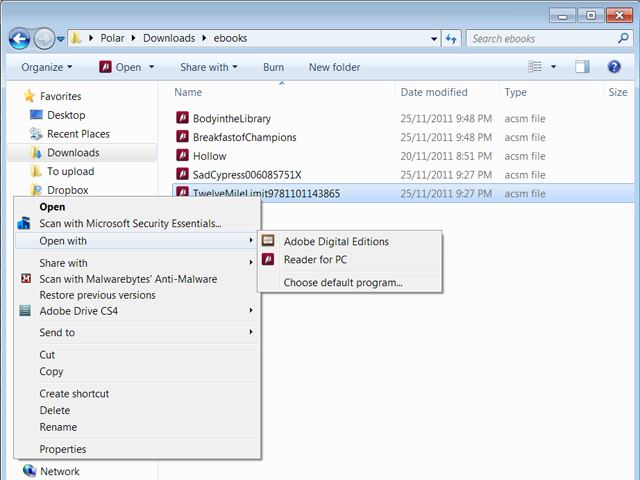
Task: Click the New folder button
Action: coord(334,67)
